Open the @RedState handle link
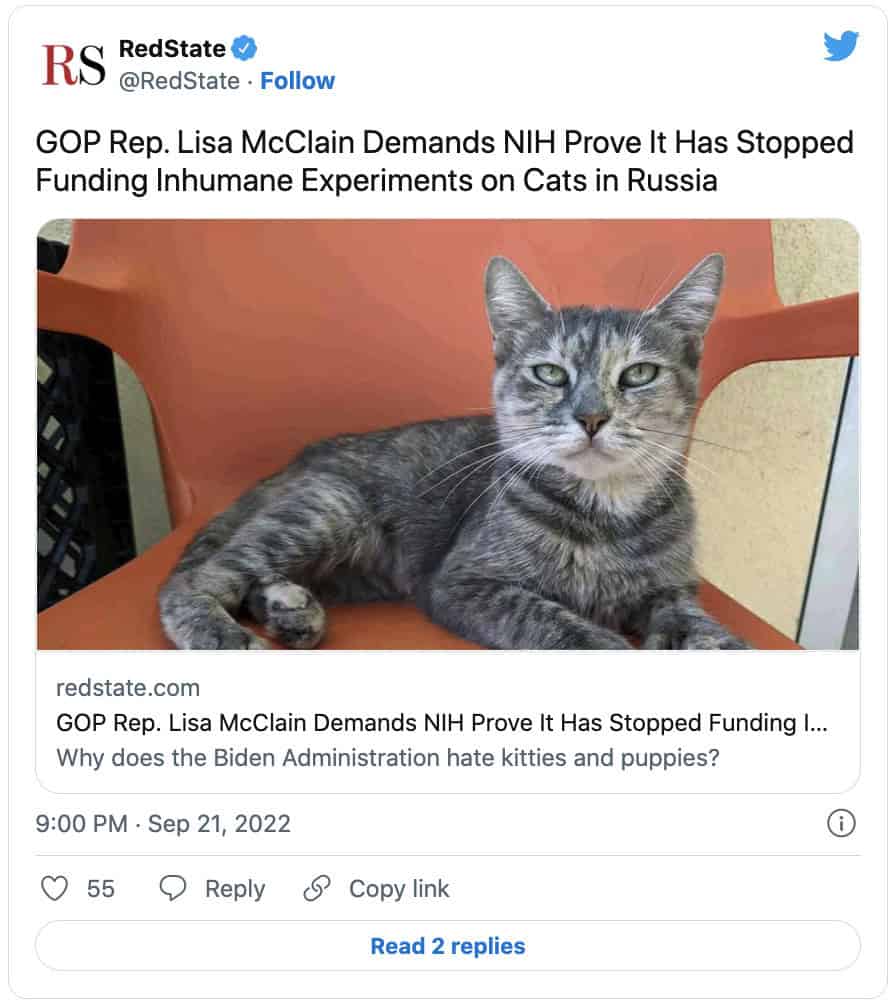The image size is (896, 1006). coord(180,81)
